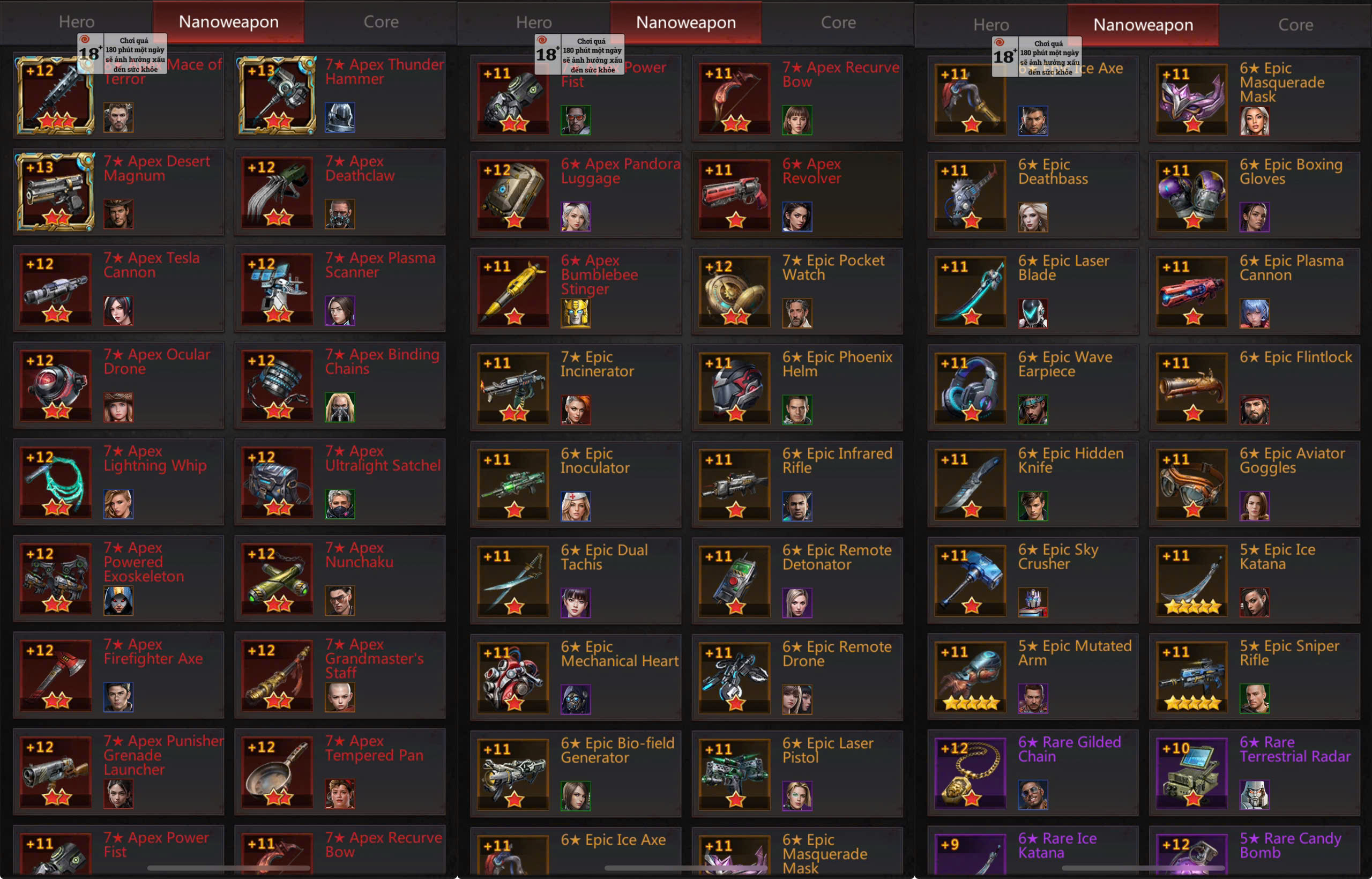This screenshot has width=1372, height=879.
Task: Click the scrollbar at bottom of left panel
Action: (x=228, y=868)
